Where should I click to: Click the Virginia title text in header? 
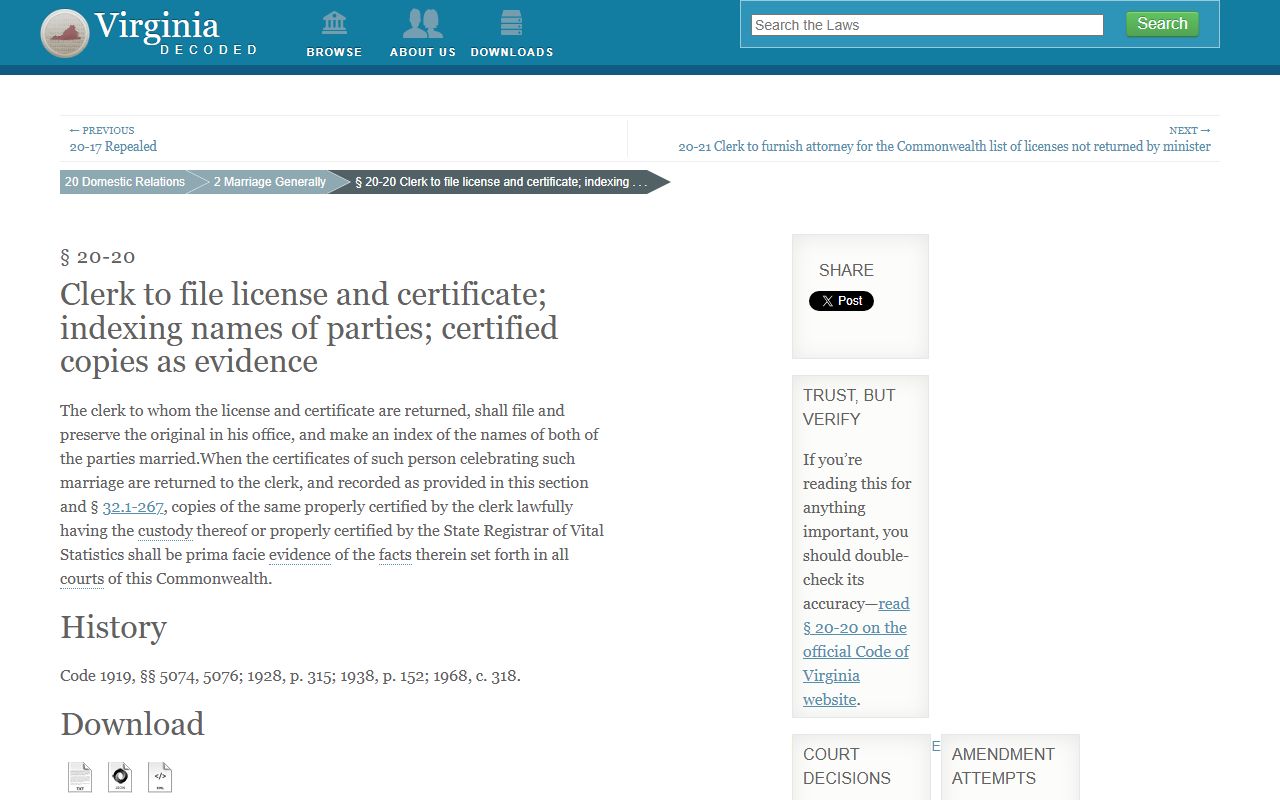(157, 25)
